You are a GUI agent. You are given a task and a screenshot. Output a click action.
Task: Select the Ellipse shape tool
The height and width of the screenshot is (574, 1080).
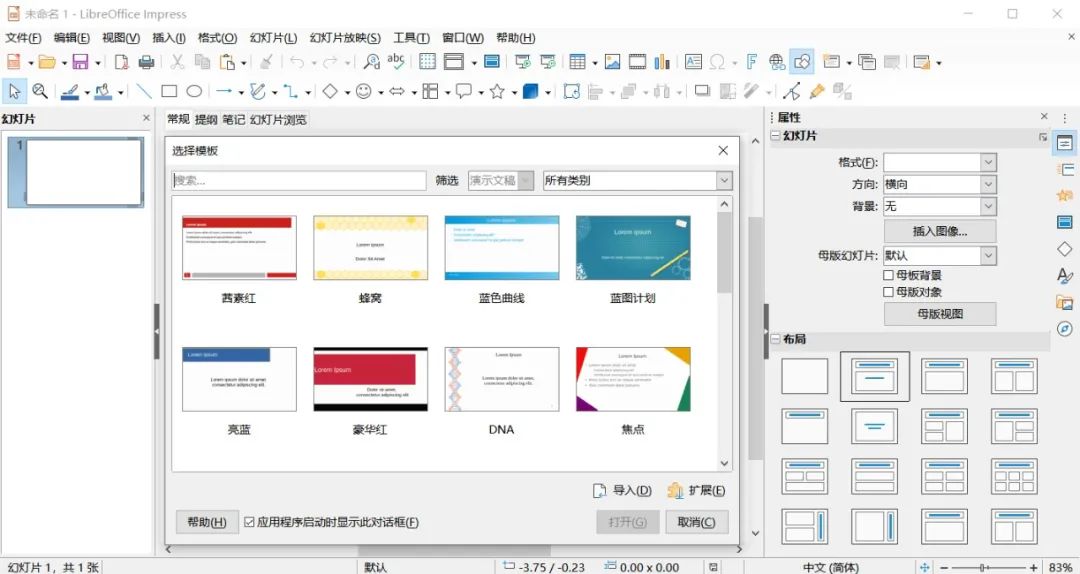[194, 91]
